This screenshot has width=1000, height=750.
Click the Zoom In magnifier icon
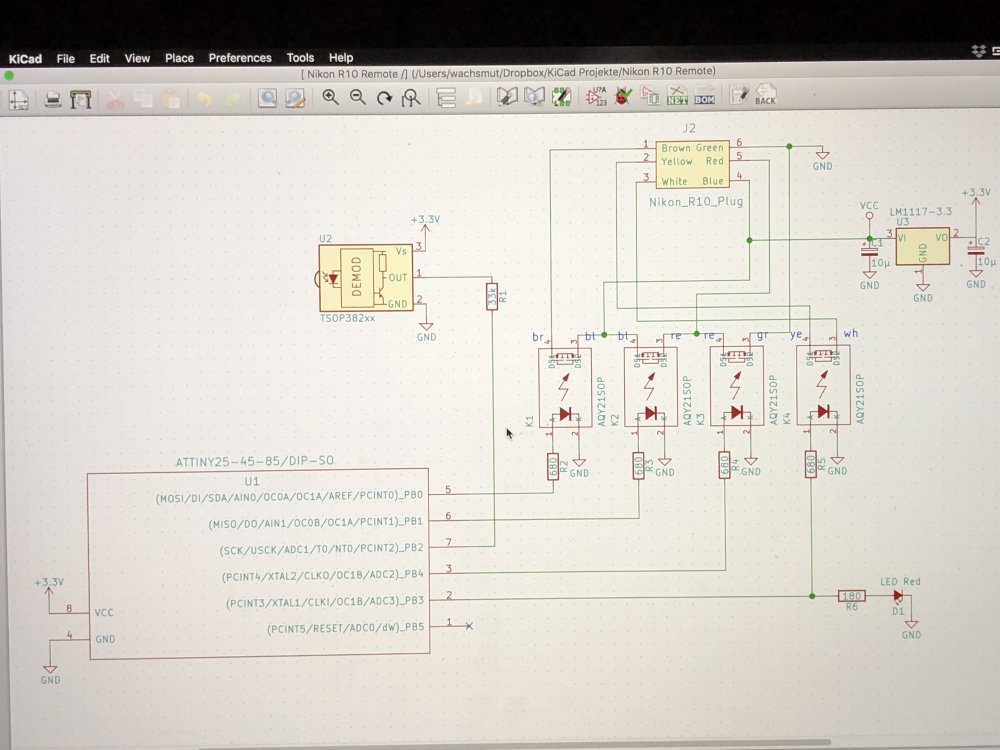tap(330, 98)
